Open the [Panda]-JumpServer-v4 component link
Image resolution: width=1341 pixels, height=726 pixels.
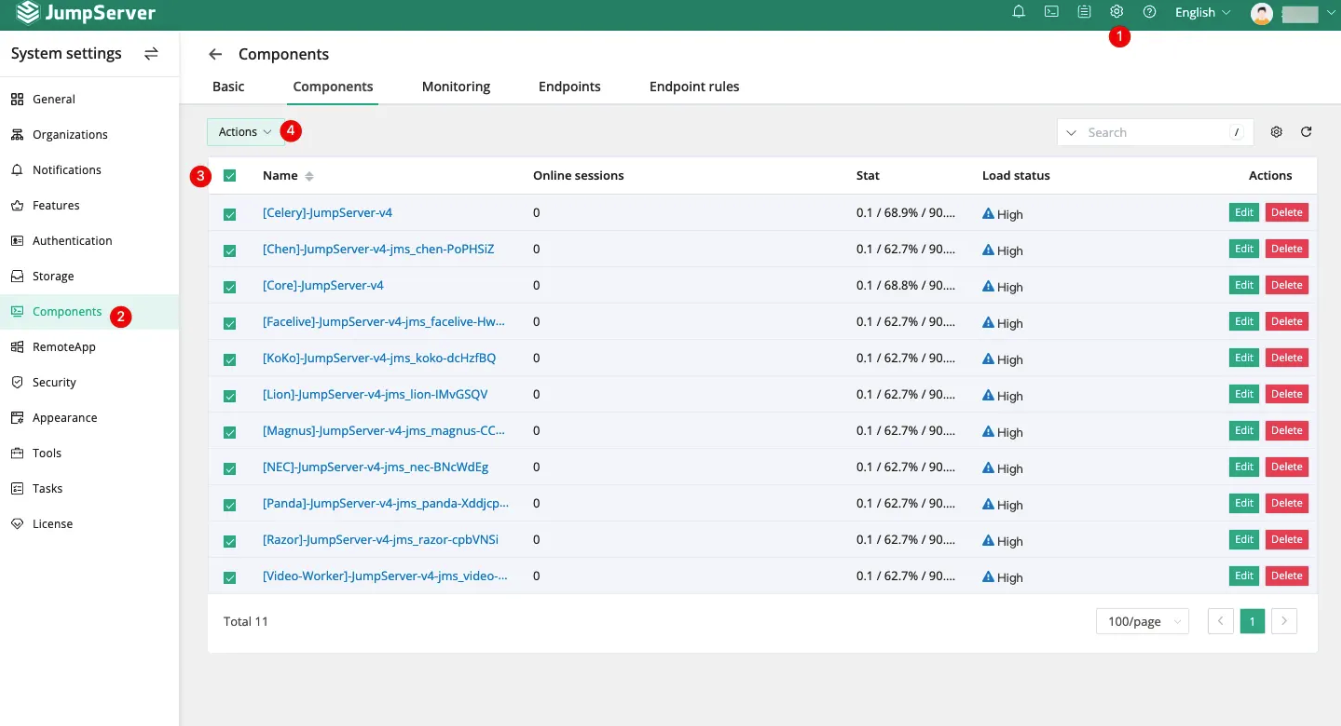point(386,503)
